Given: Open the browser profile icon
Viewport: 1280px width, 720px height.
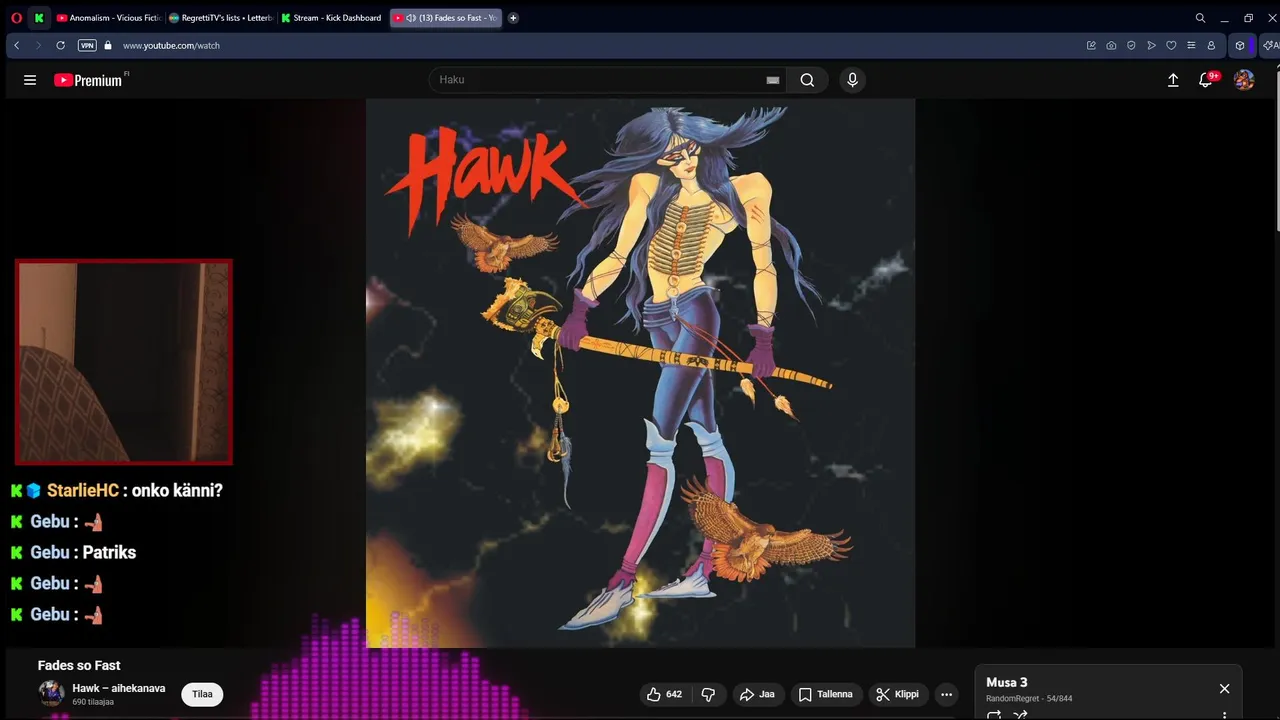Looking at the screenshot, I should (x=1211, y=45).
